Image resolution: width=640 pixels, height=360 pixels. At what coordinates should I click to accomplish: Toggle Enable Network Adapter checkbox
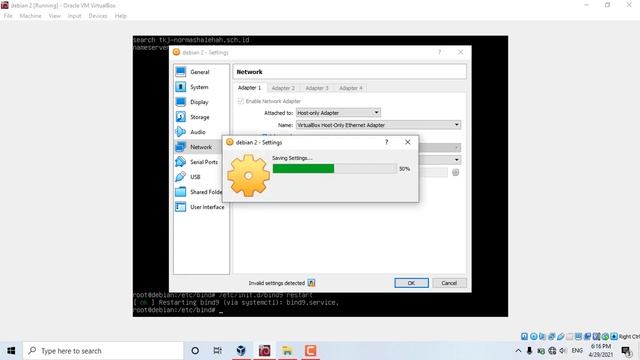[241, 101]
